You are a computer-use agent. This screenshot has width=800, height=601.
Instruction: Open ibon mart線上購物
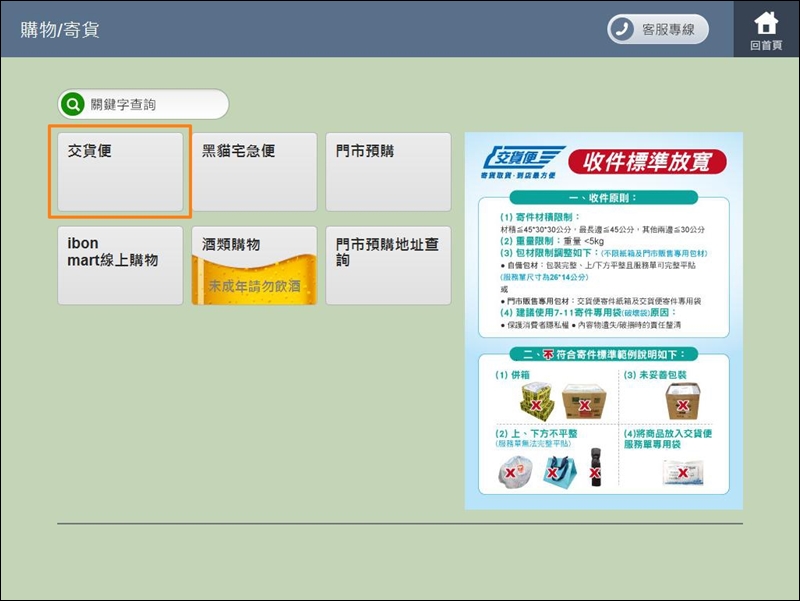coord(120,265)
